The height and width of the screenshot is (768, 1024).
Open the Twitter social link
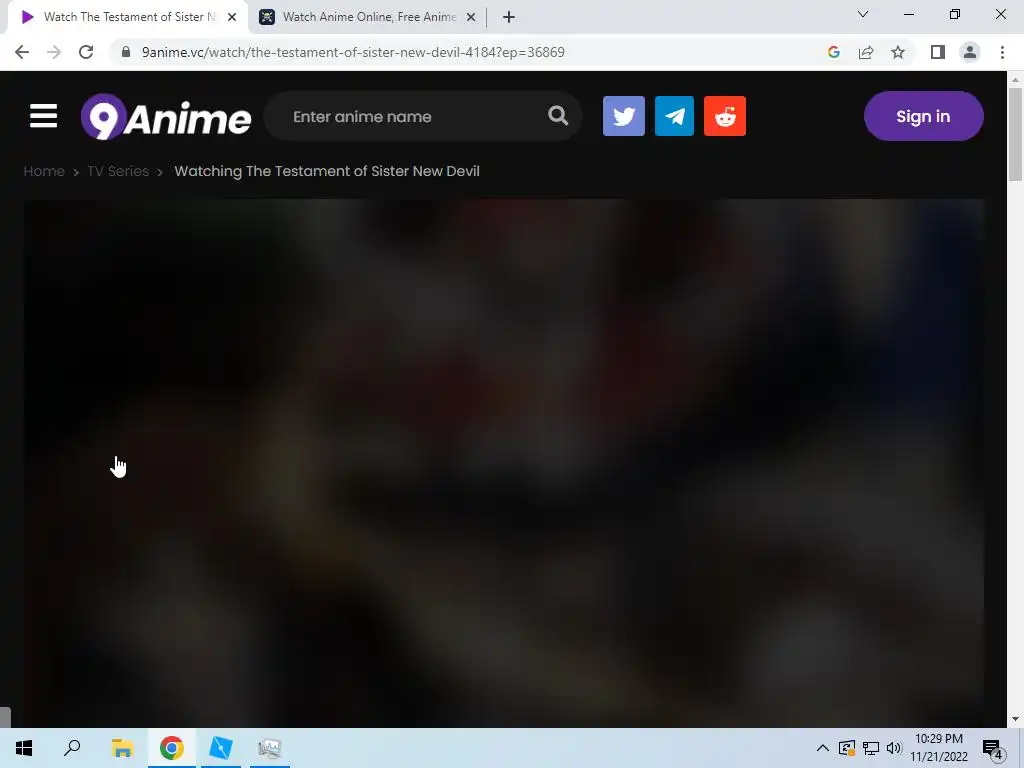[624, 116]
